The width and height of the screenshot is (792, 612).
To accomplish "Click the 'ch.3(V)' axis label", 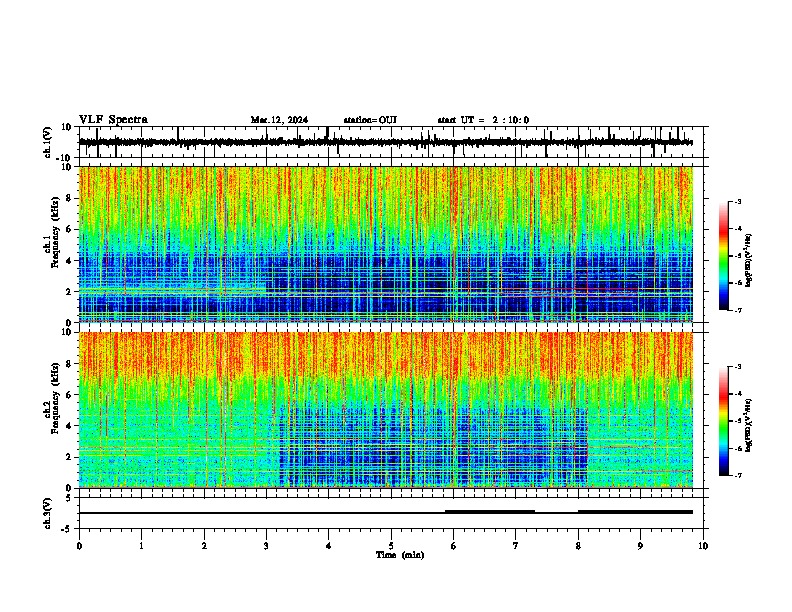I will pos(48,513).
